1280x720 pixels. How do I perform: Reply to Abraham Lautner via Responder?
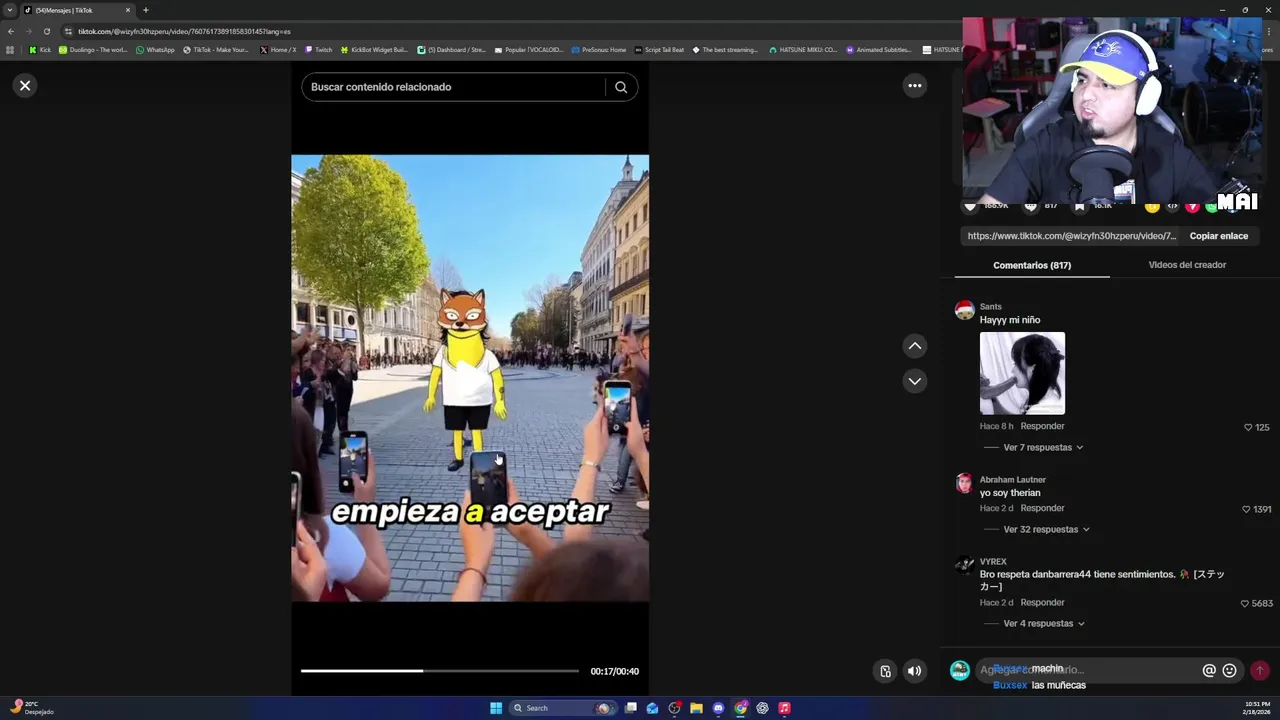1042,508
